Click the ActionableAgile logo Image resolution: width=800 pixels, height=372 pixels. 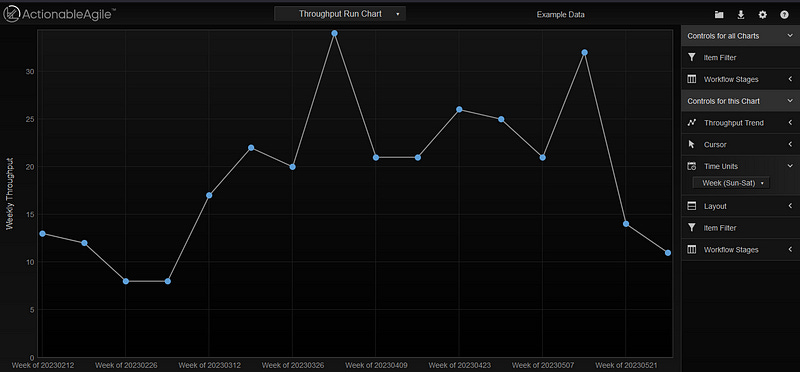click(60, 14)
